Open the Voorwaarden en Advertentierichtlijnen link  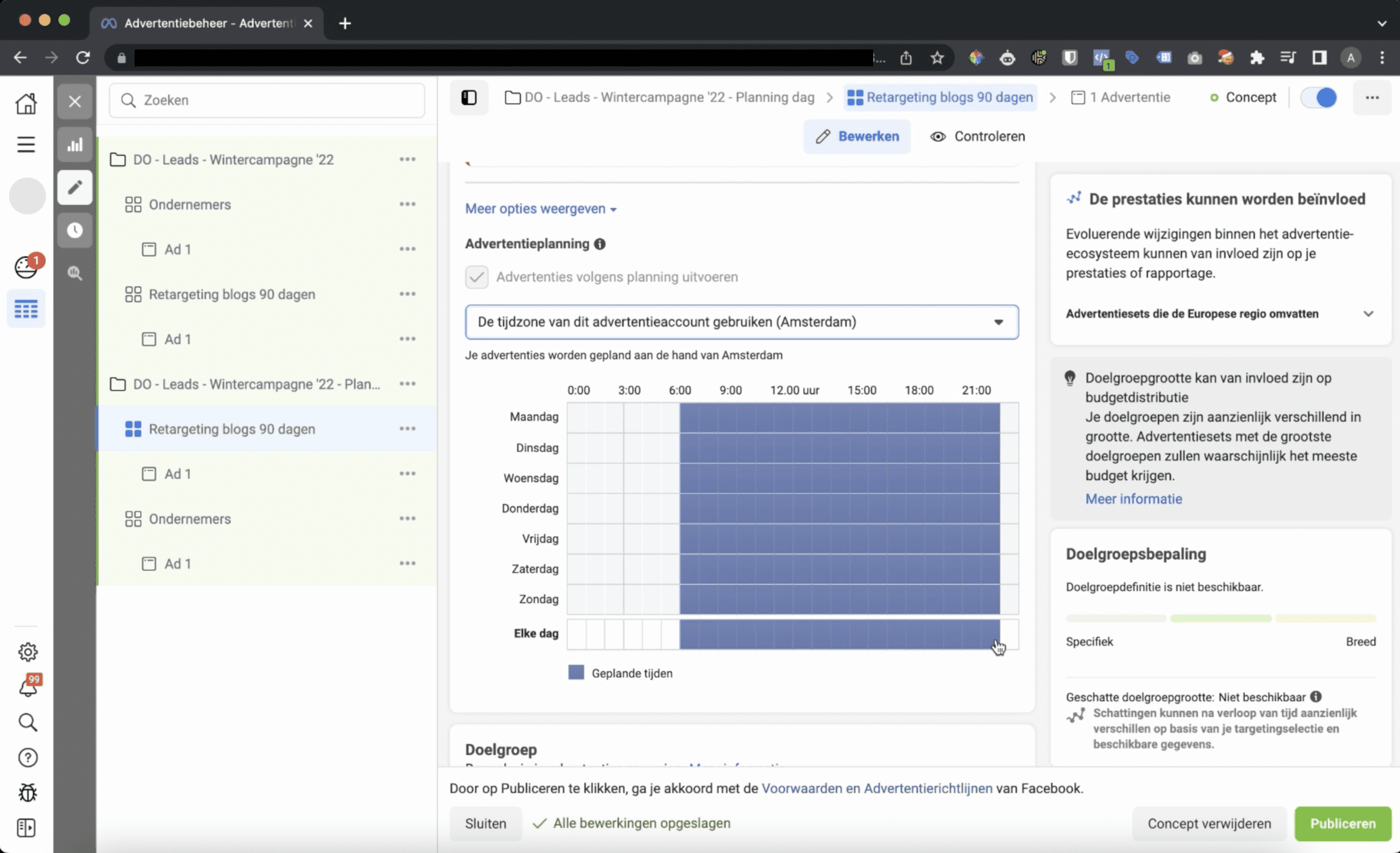point(876,788)
